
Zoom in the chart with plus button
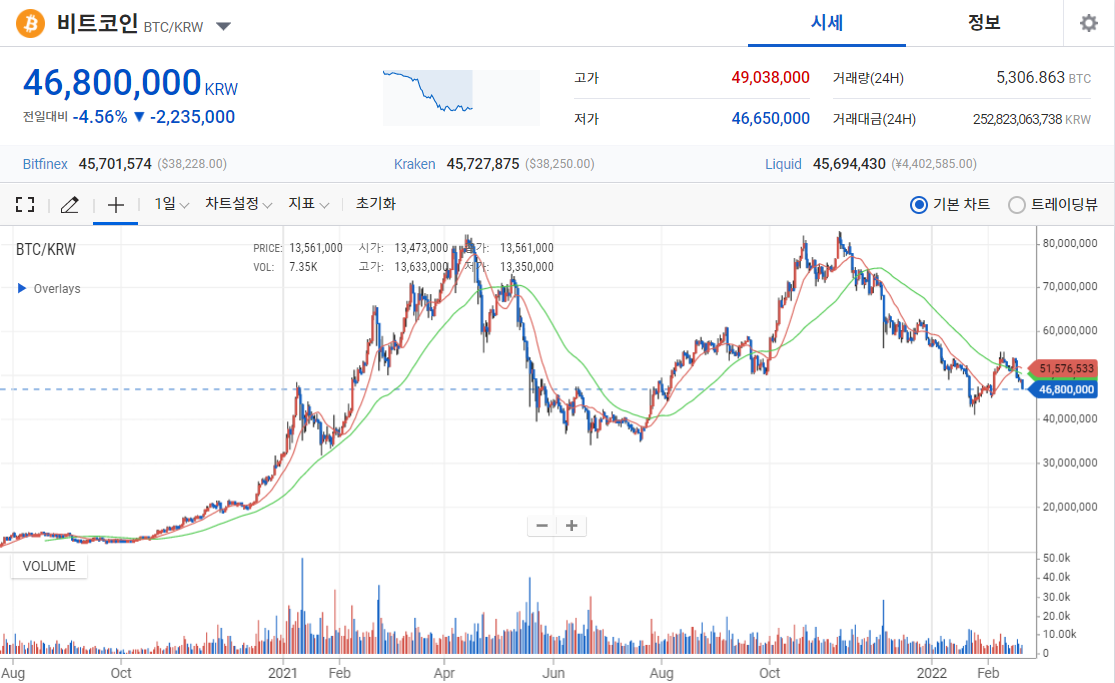coord(572,526)
